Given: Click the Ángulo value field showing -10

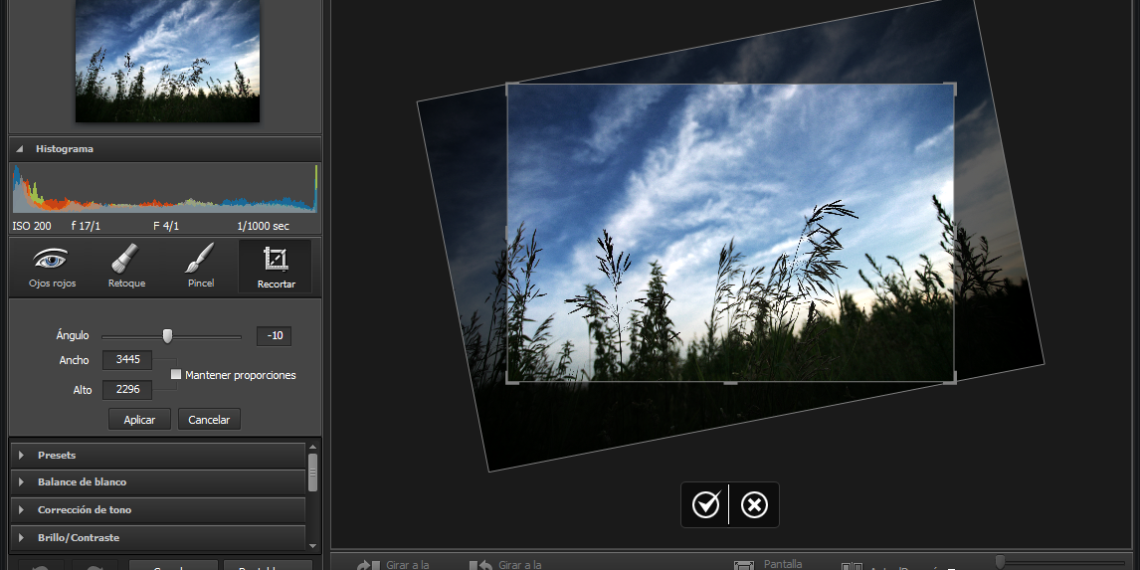Looking at the screenshot, I should pos(274,336).
